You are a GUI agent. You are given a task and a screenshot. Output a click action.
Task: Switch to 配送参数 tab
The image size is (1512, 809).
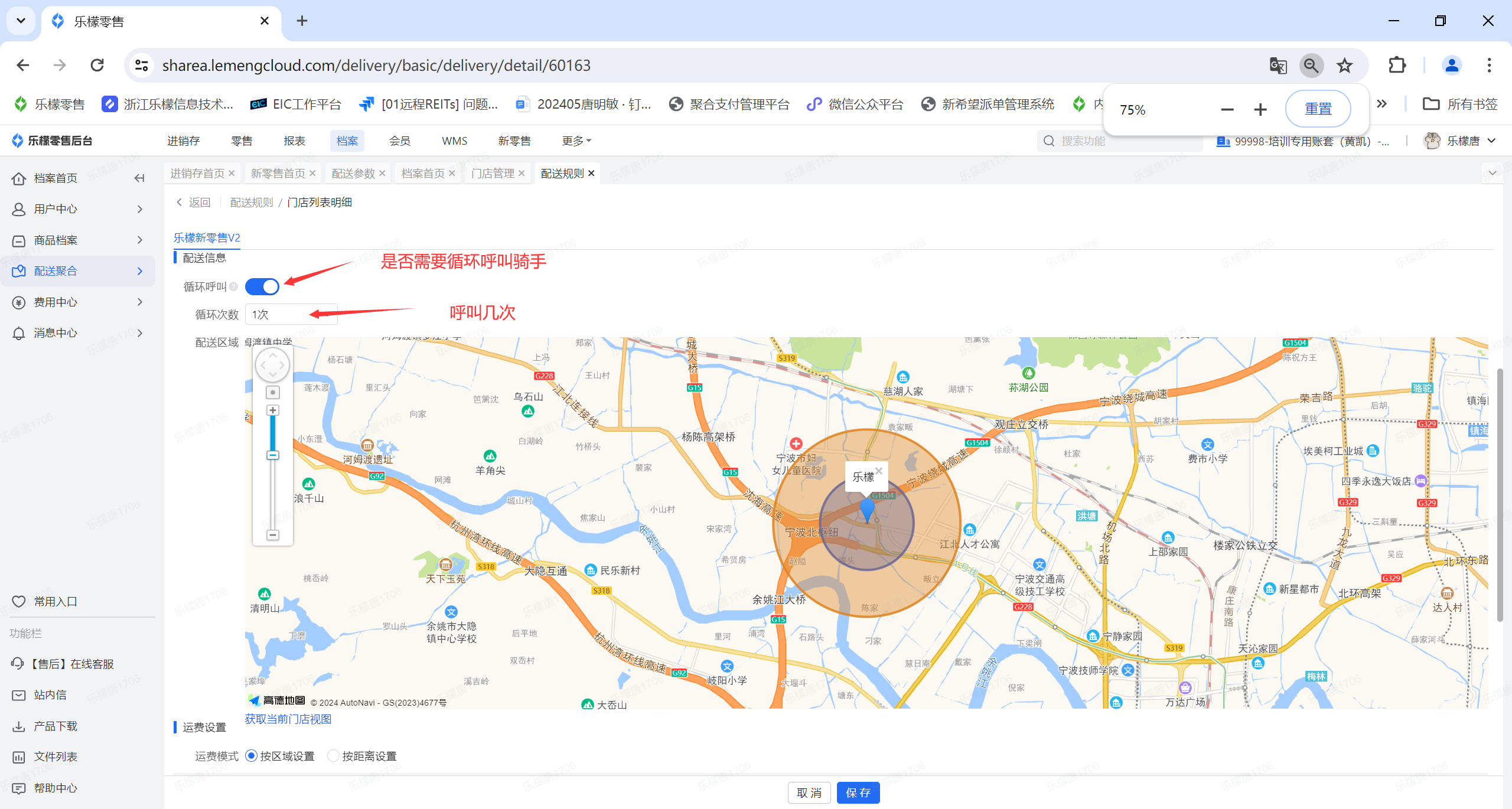[353, 173]
